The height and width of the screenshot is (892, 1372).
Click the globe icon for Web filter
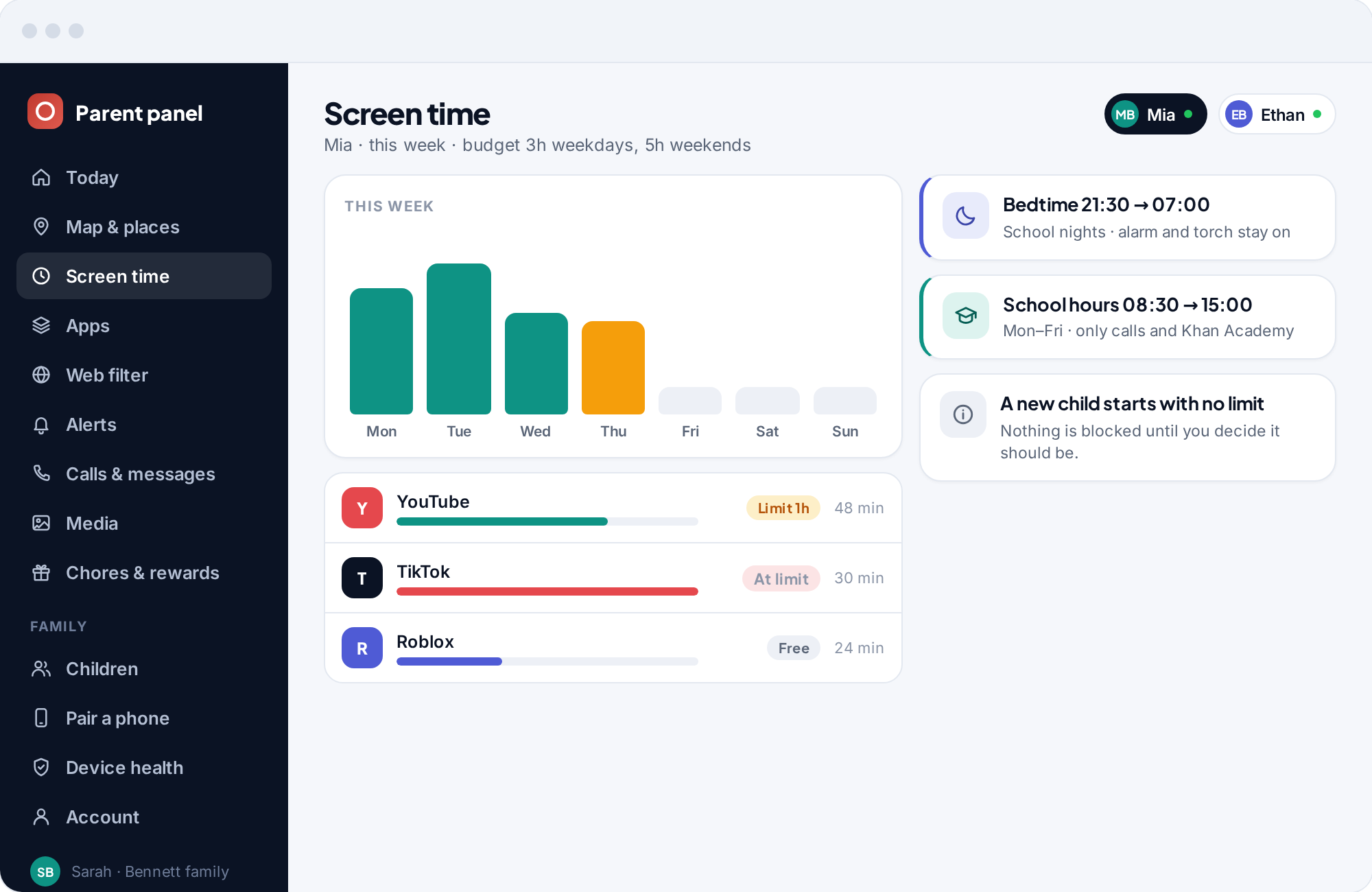(x=41, y=375)
